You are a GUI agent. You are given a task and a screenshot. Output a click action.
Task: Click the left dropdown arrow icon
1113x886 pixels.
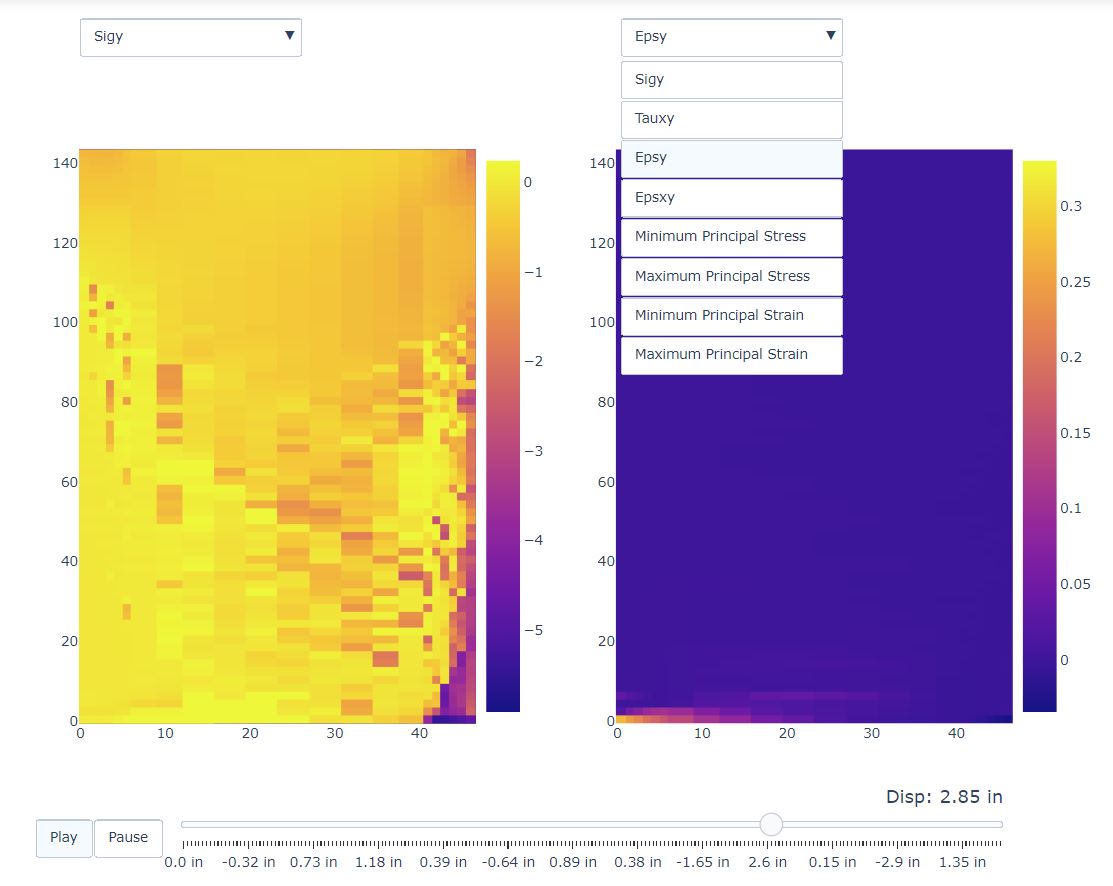[289, 36]
